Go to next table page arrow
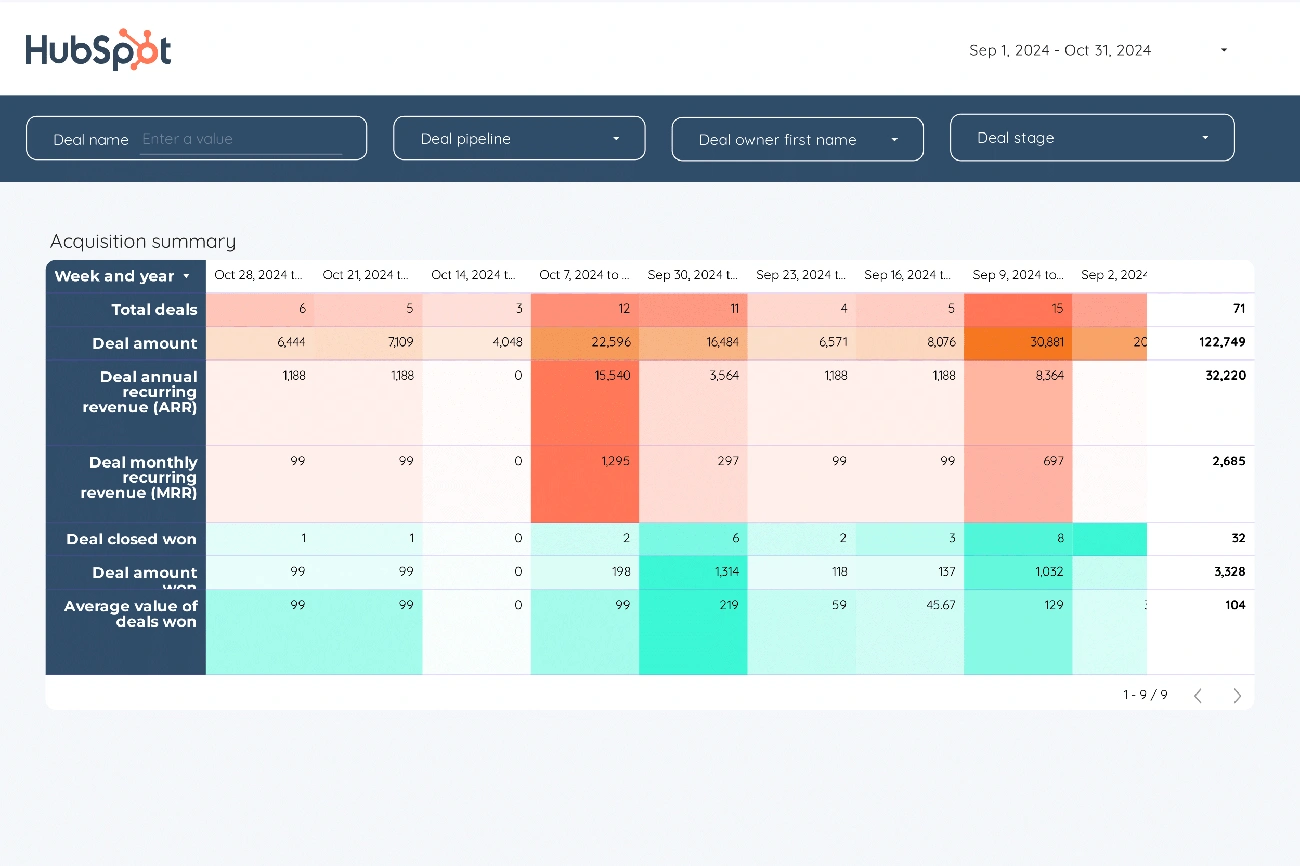Viewport: 1300px width, 866px height. point(1237,695)
